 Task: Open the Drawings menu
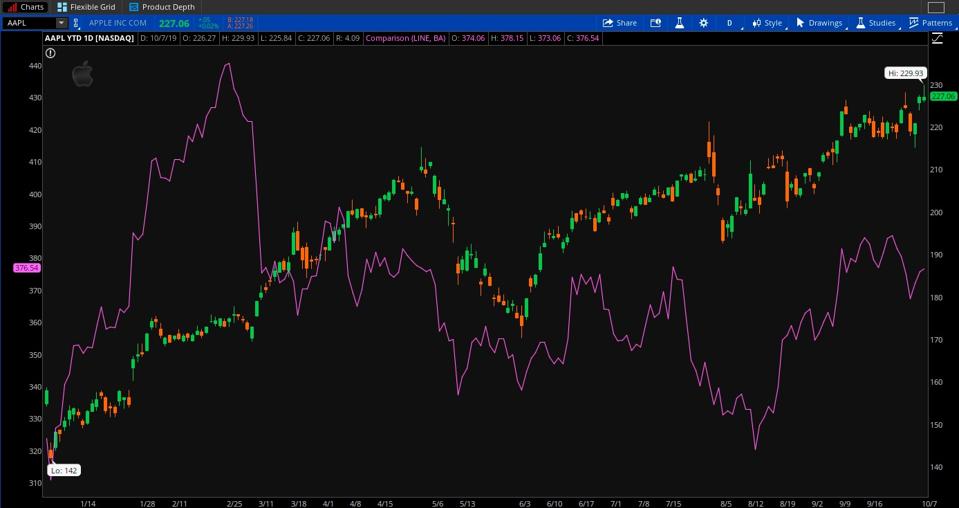click(820, 23)
